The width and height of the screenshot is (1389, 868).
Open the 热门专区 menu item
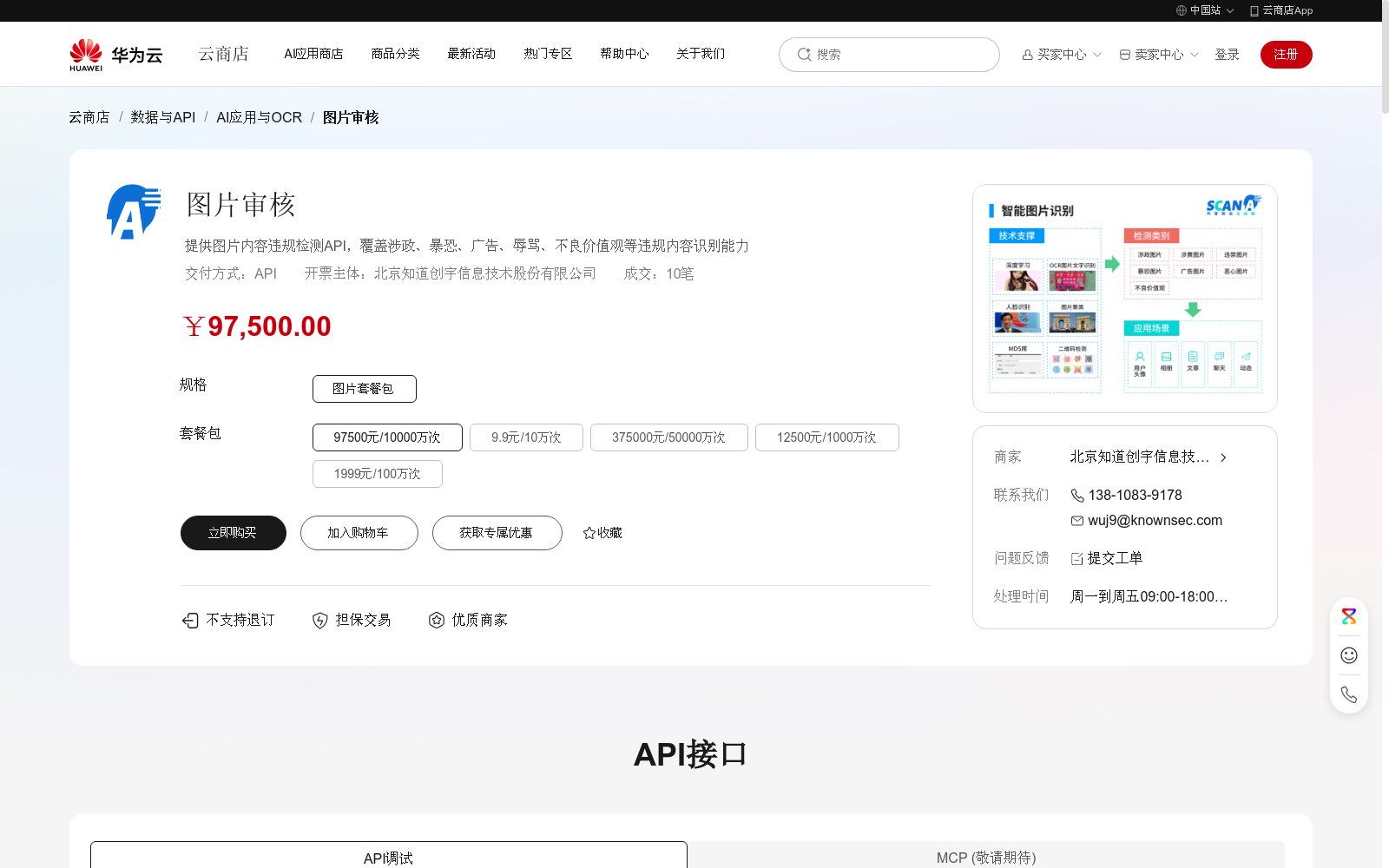pos(548,54)
